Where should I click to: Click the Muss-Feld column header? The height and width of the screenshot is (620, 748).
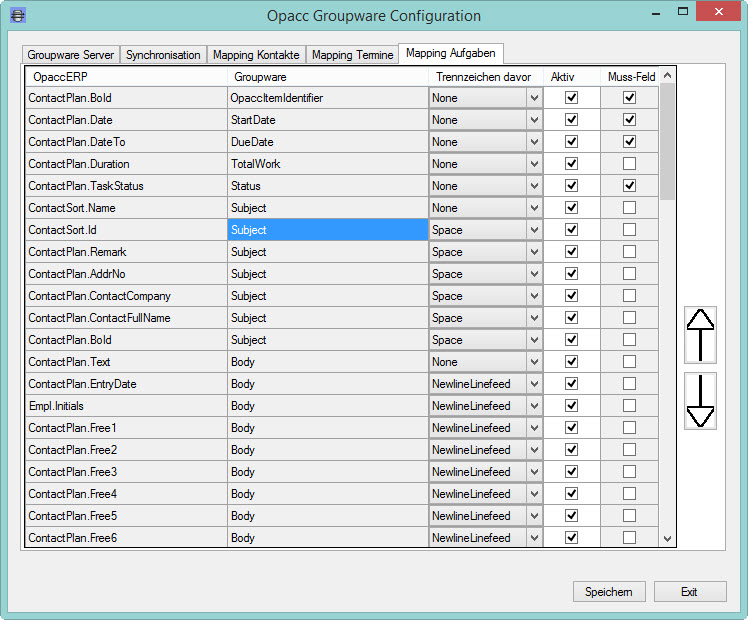630,77
